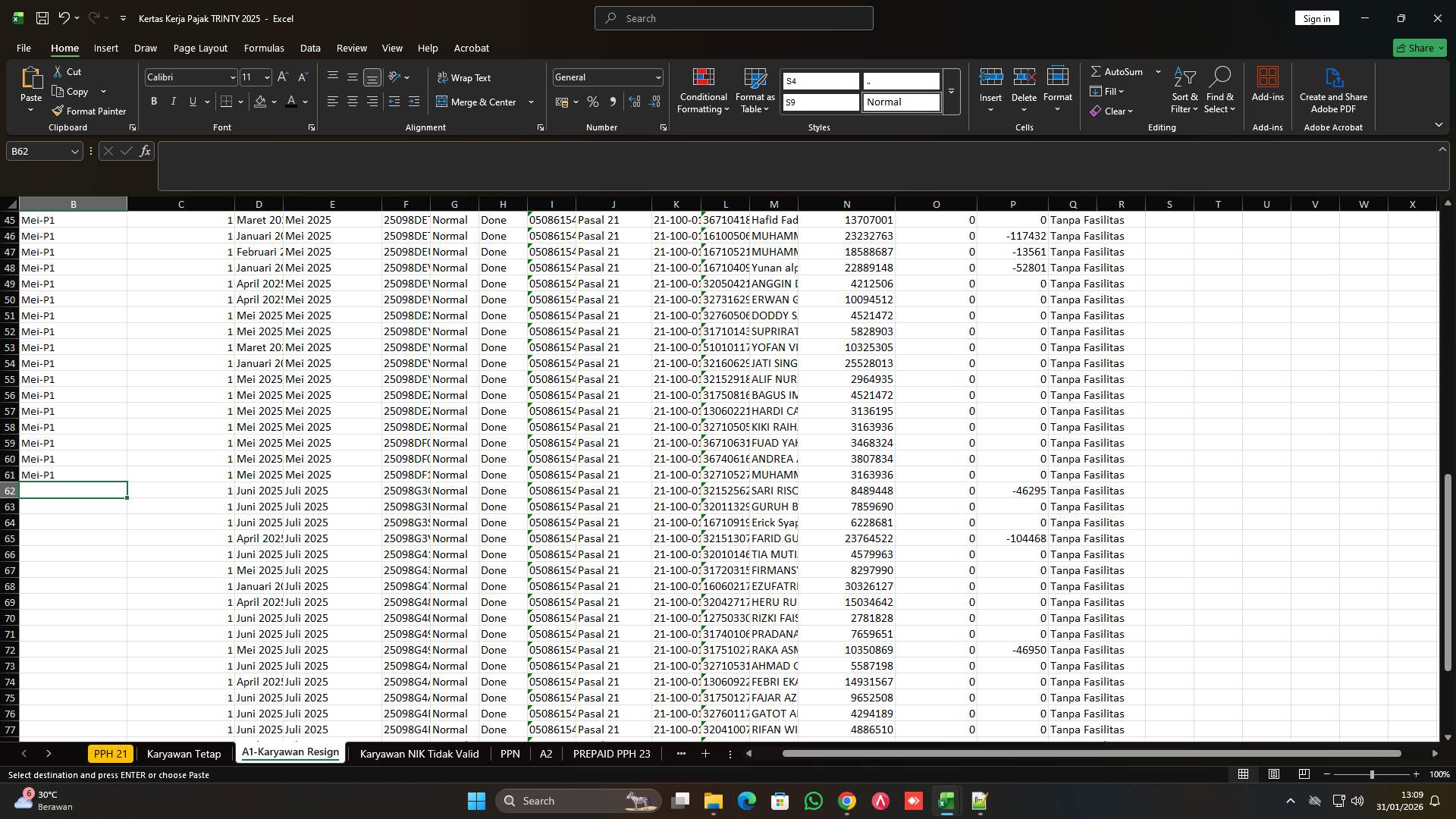
Task: Click Create and Share Adobe PDF
Action: point(1333,89)
